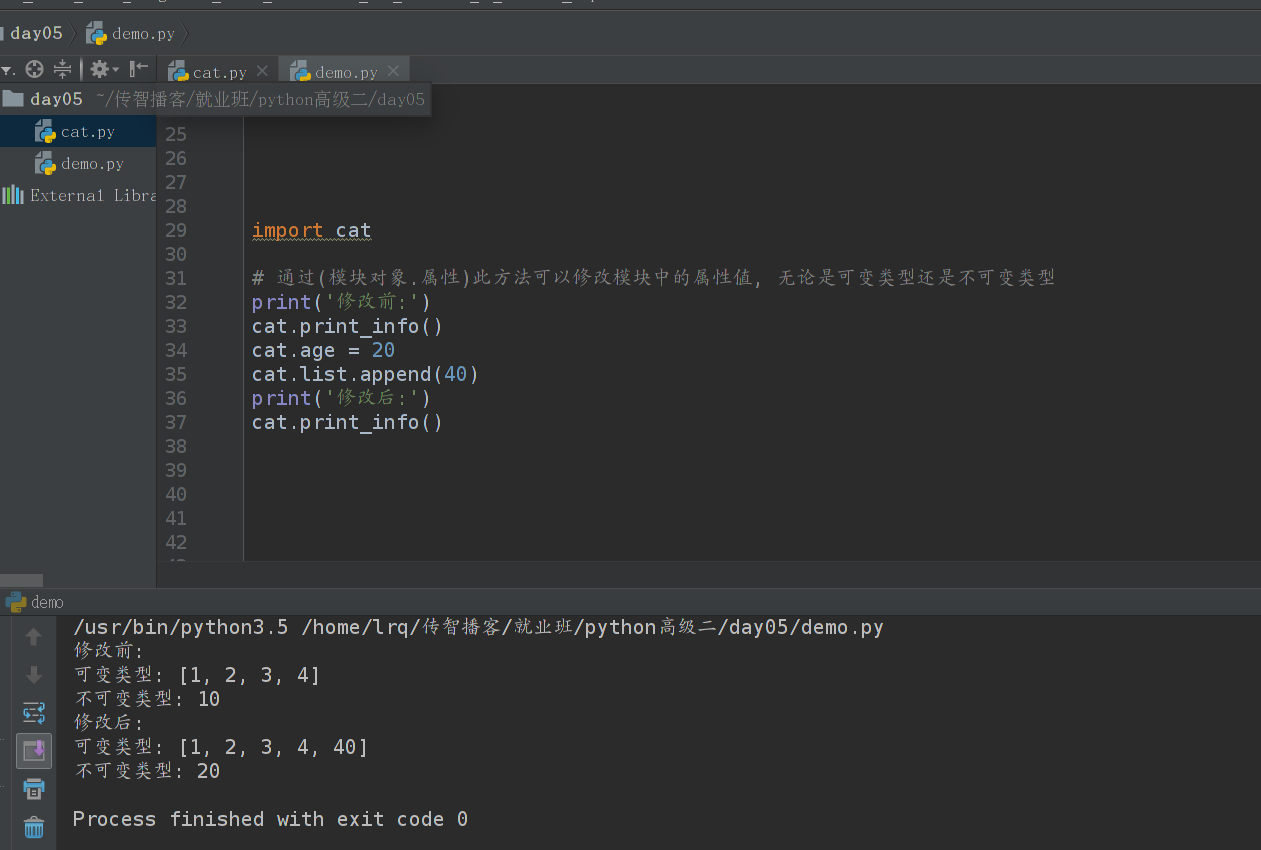Click the scroll from source target icon
This screenshot has width=1261, height=850.
[x=34, y=69]
